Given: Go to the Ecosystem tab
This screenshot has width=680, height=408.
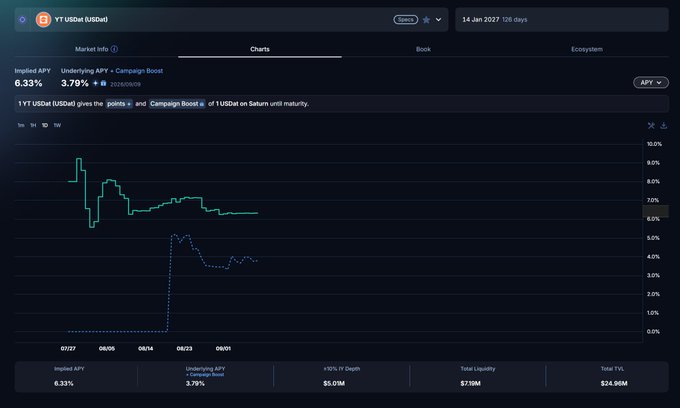Looking at the screenshot, I should coord(587,49).
